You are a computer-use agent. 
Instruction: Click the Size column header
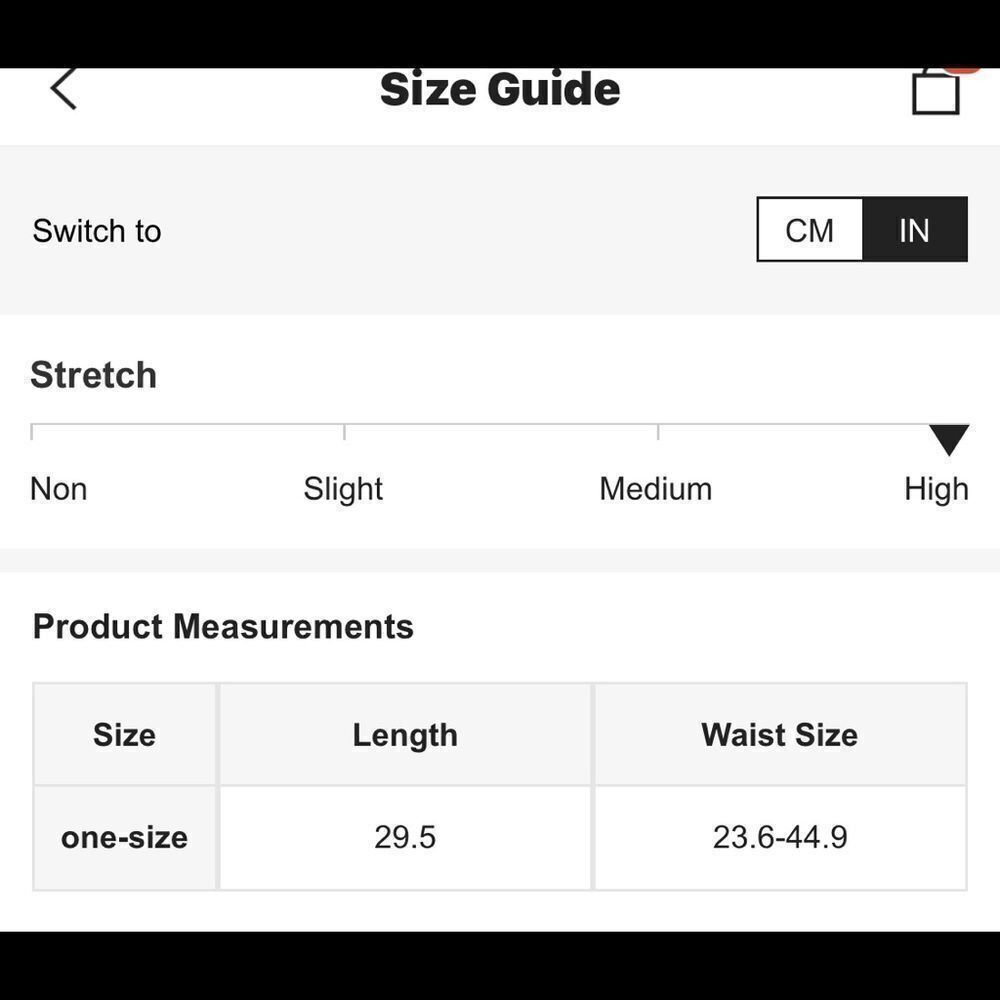tap(125, 735)
